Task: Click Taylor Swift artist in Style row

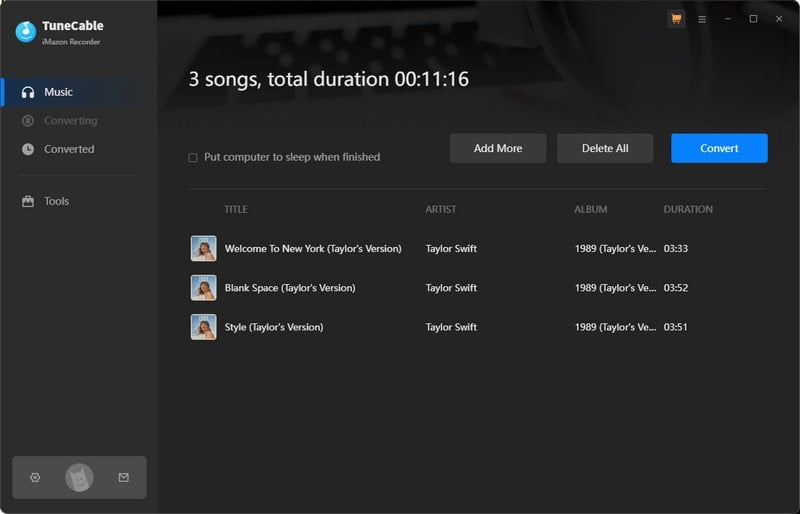Action: [452, 327]
